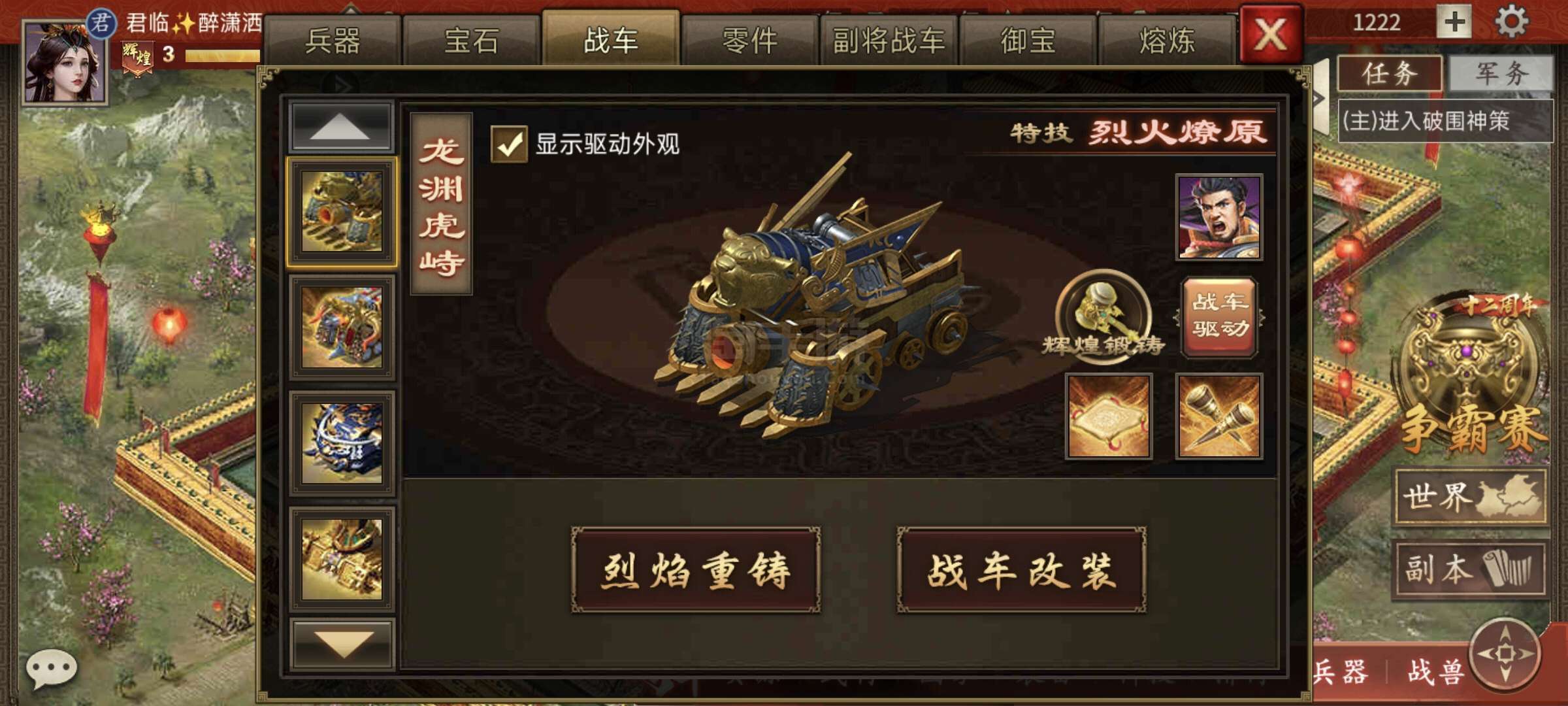
Task: Add currency with the plus icon
Action: pyautogui.click(x=1454, y=22)
